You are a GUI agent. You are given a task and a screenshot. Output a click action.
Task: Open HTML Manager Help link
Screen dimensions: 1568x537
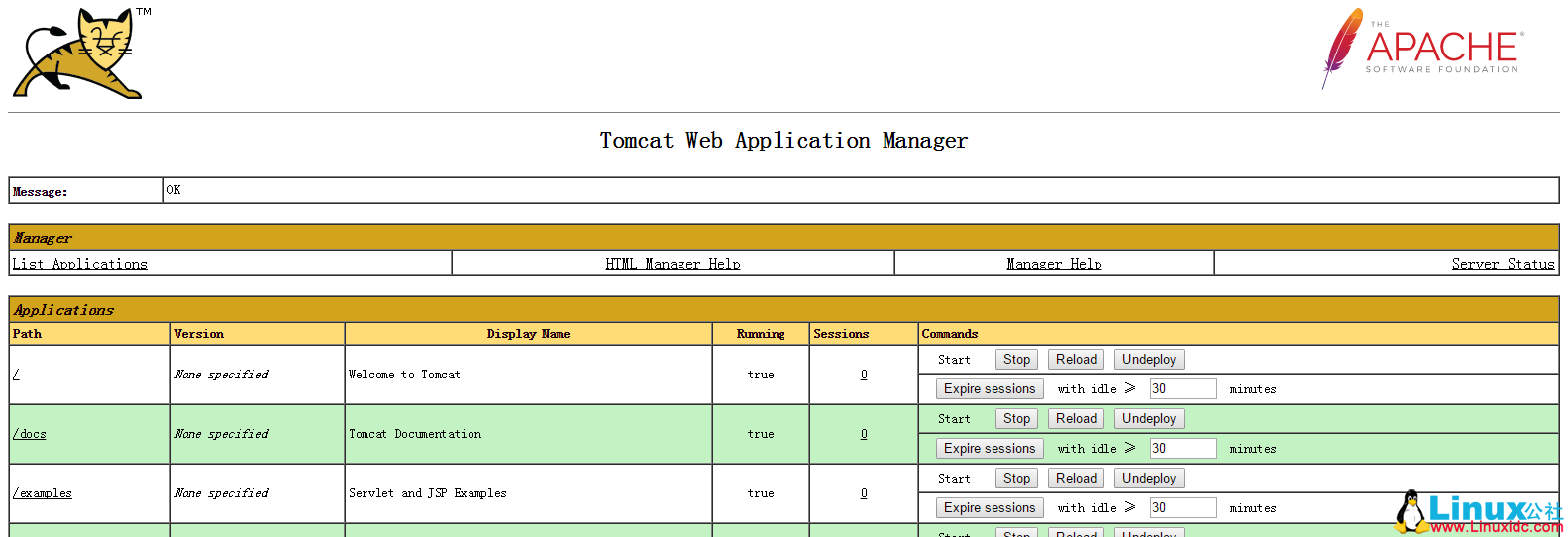[673, 264]
